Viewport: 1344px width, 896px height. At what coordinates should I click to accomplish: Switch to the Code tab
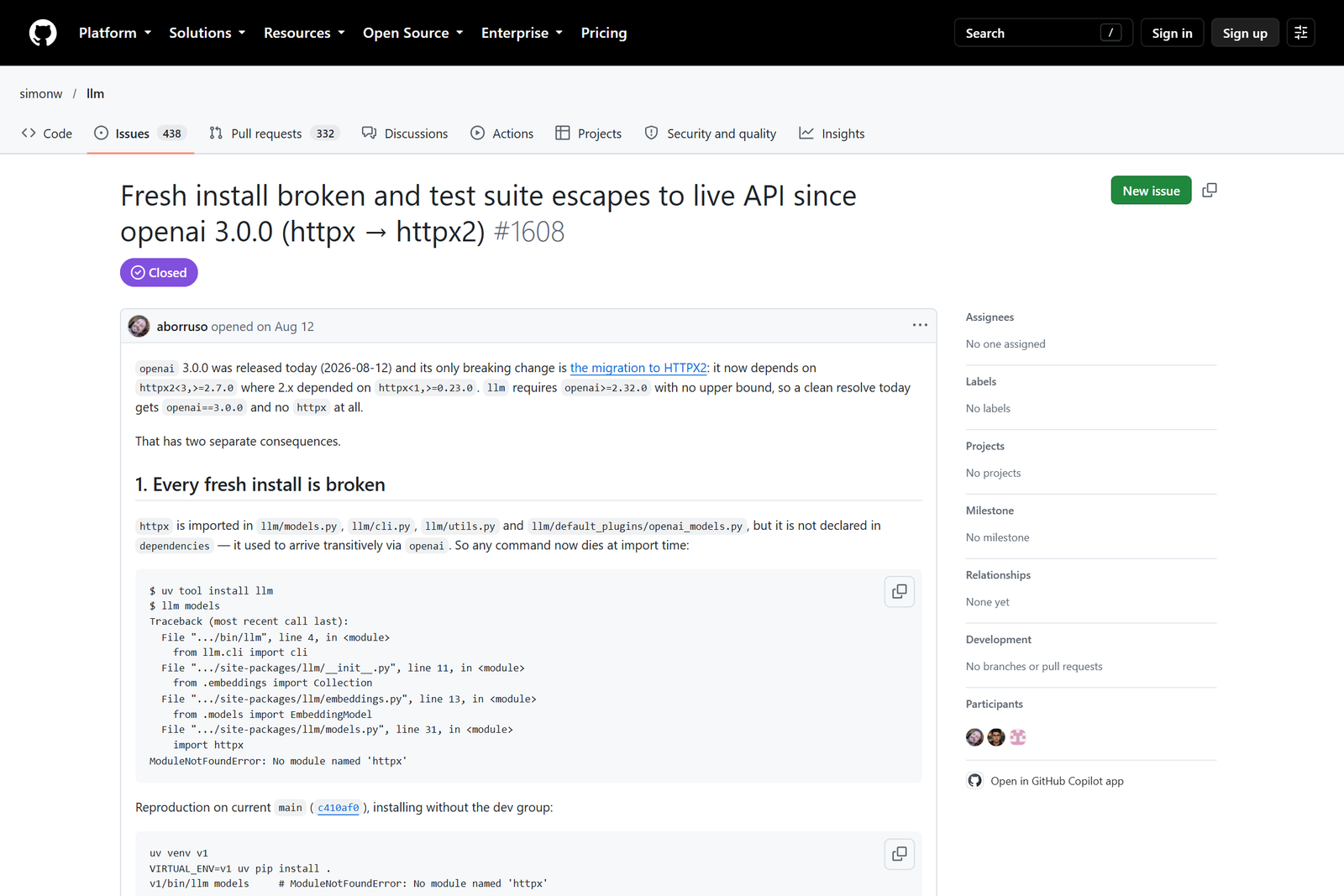pos(47,134)
